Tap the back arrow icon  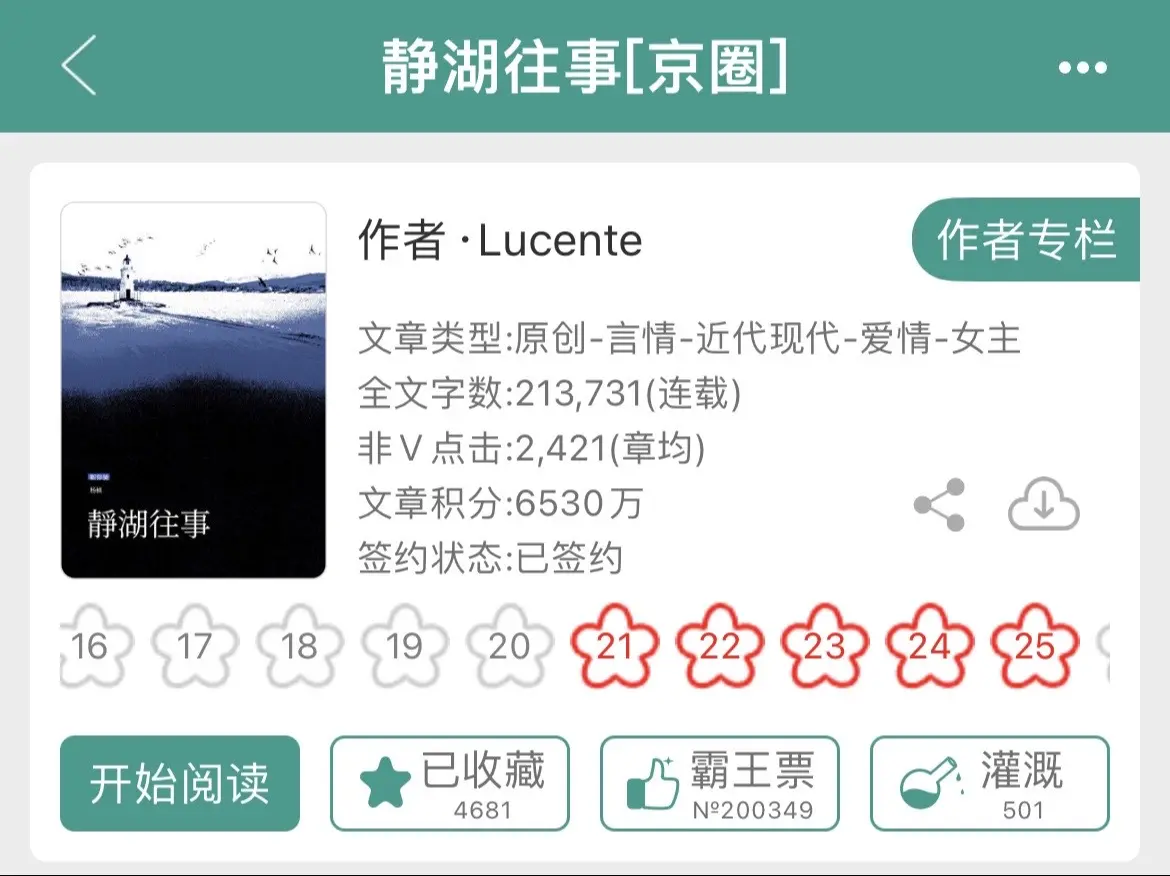(x=79, y=66)
